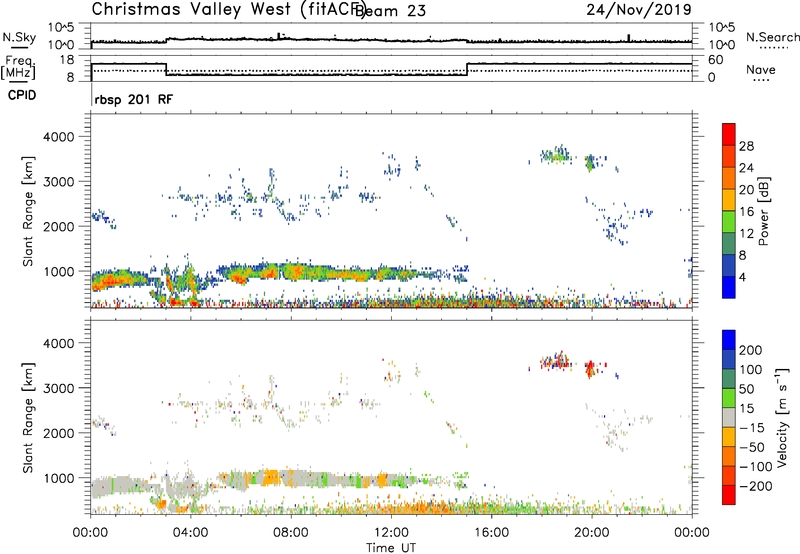Click the 'Power [dB]' colorbar title
Viewport: 800px width, 554px height.
[763, 211]
